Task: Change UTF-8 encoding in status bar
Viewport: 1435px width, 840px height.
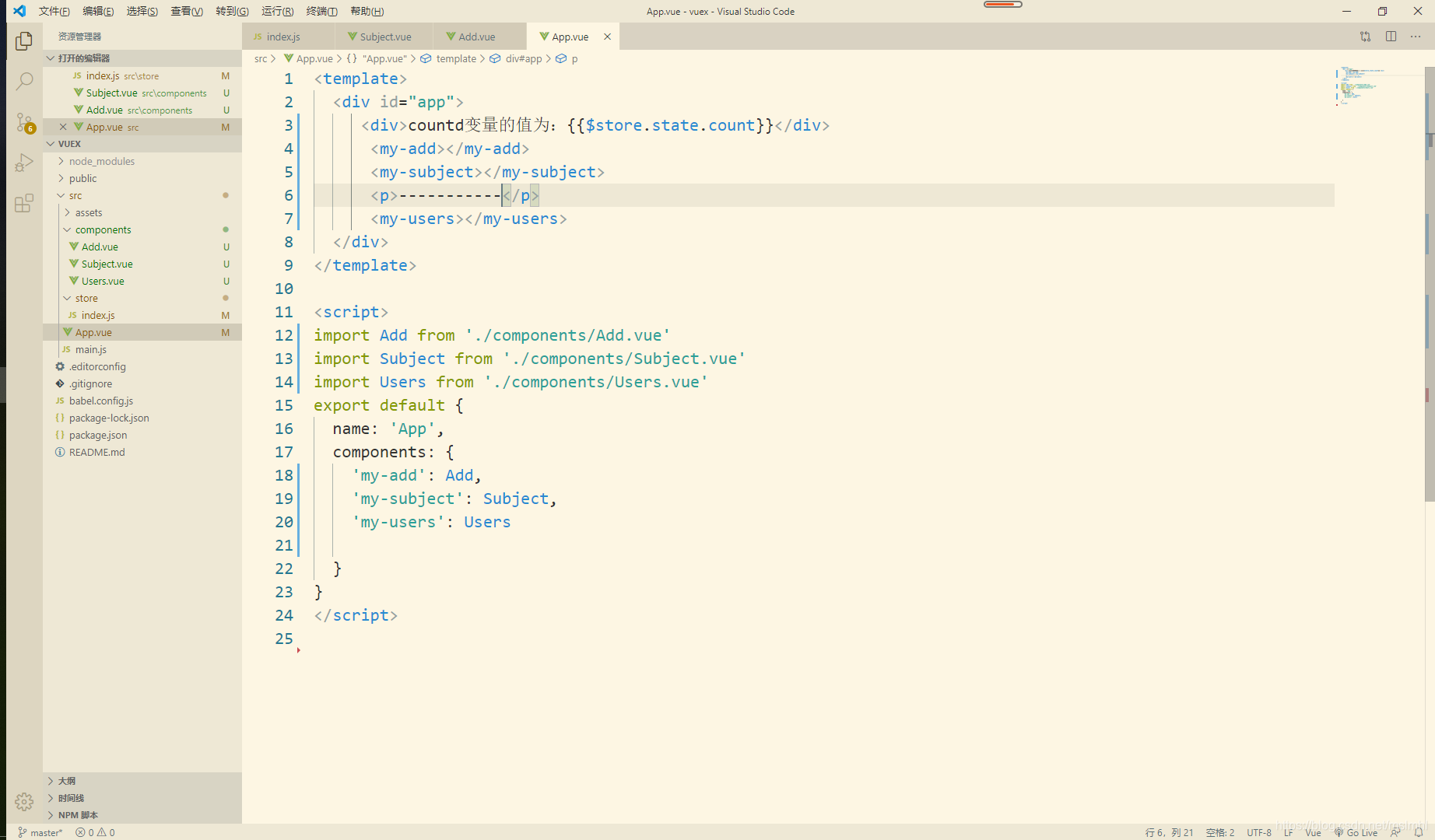Action: click(1258, 832)
